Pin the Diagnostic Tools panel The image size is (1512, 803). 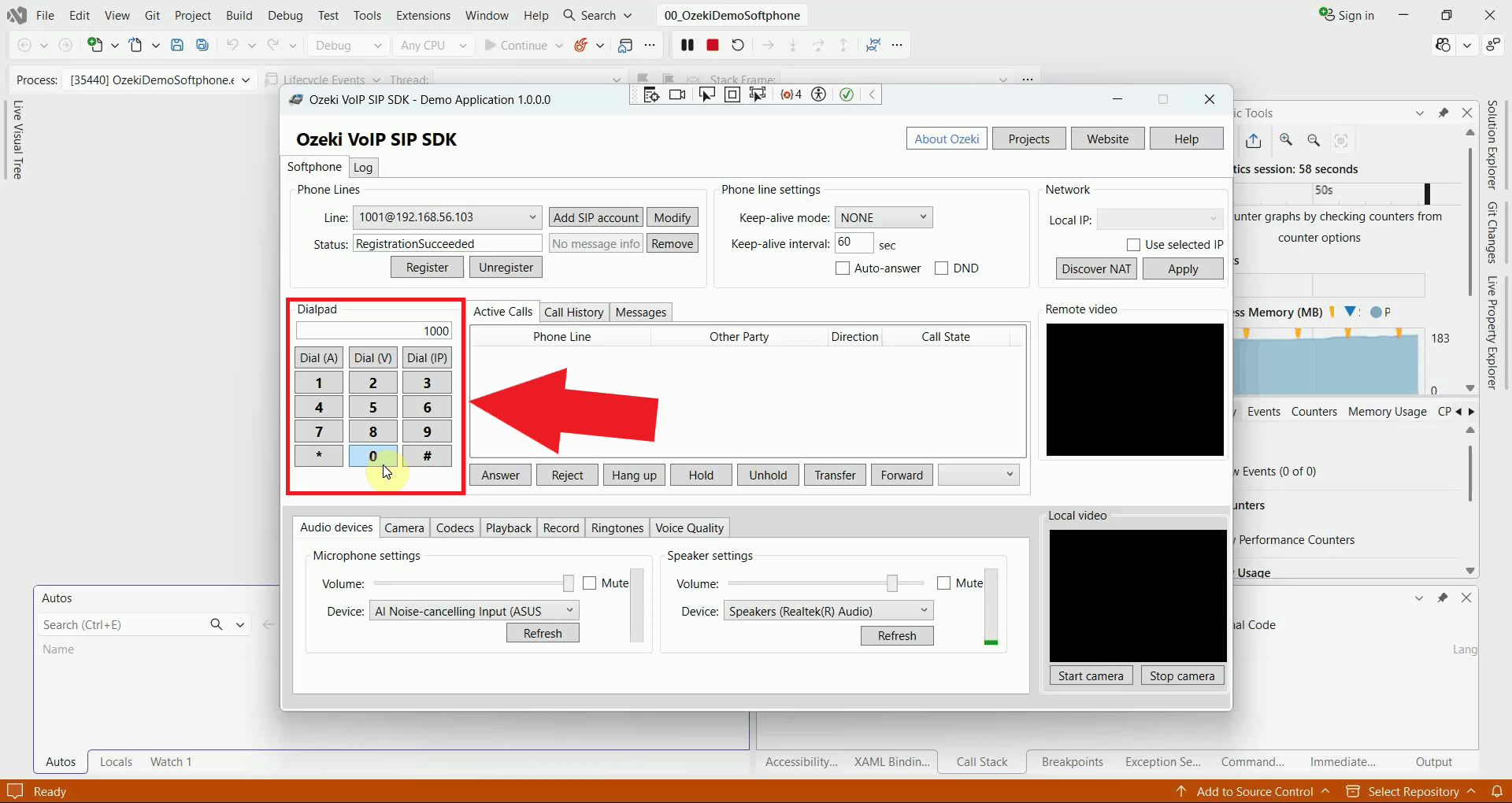coord(1443,113)
